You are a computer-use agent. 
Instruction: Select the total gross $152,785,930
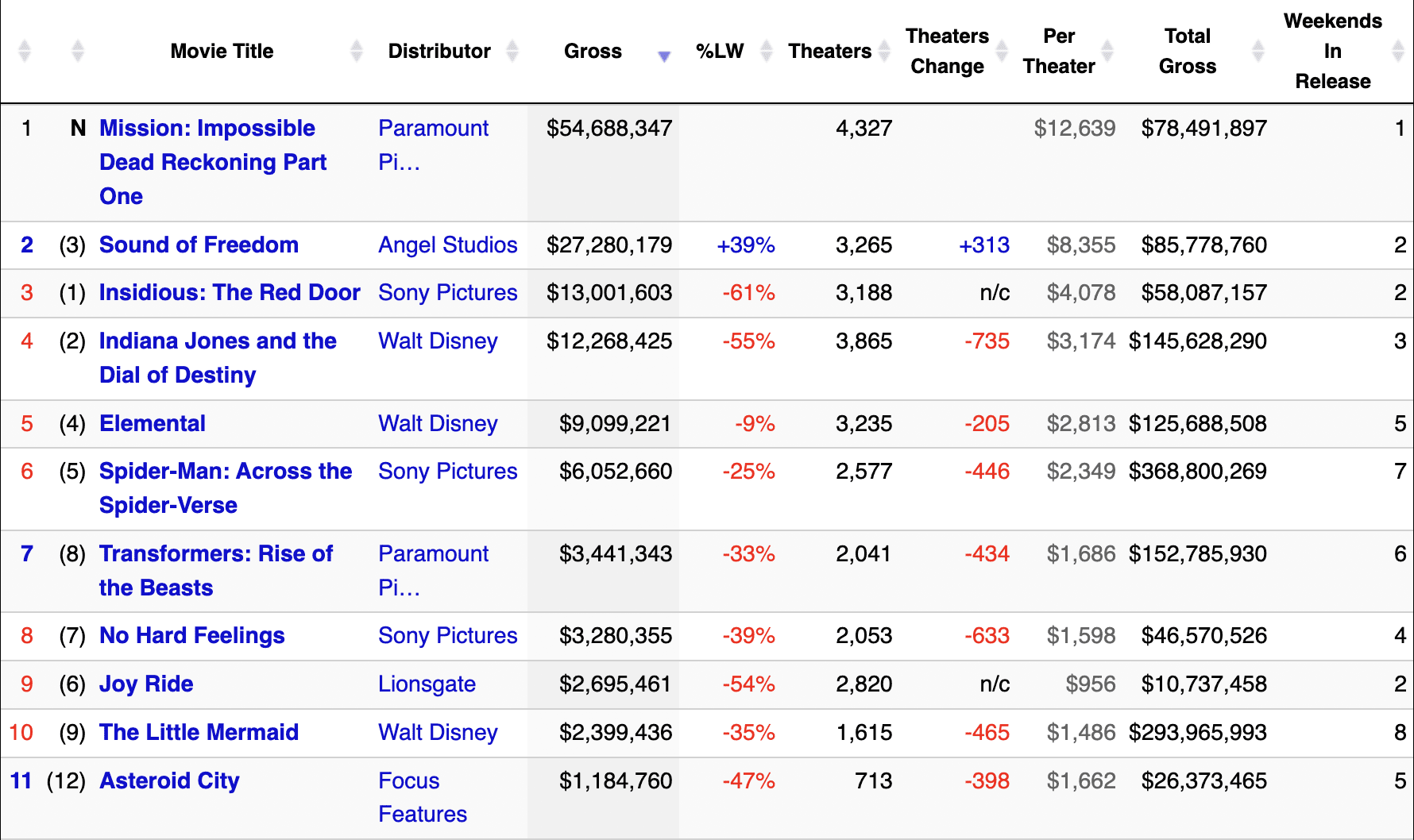tap(1198, 554)
